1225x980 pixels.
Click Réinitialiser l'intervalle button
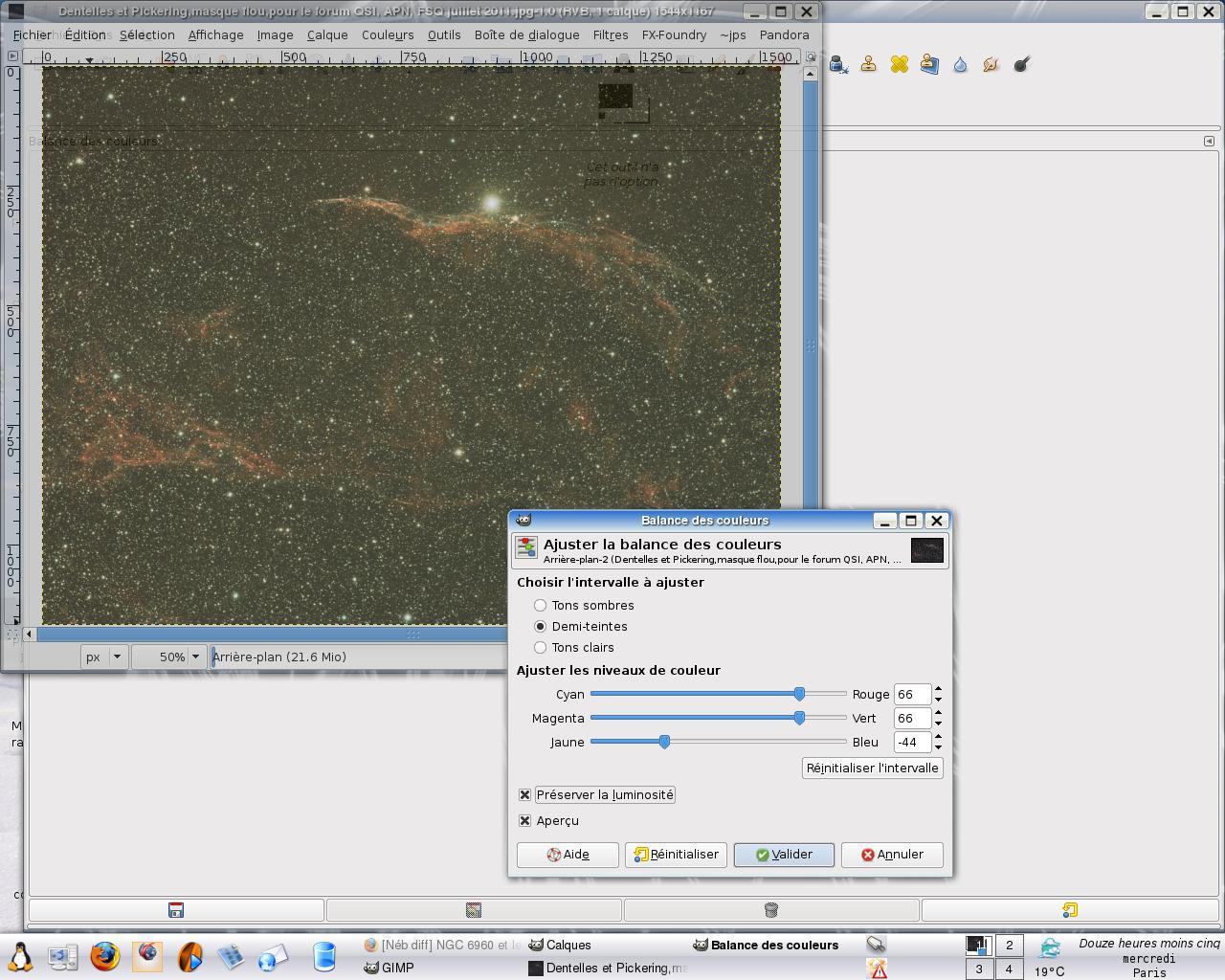coord(872,768)
